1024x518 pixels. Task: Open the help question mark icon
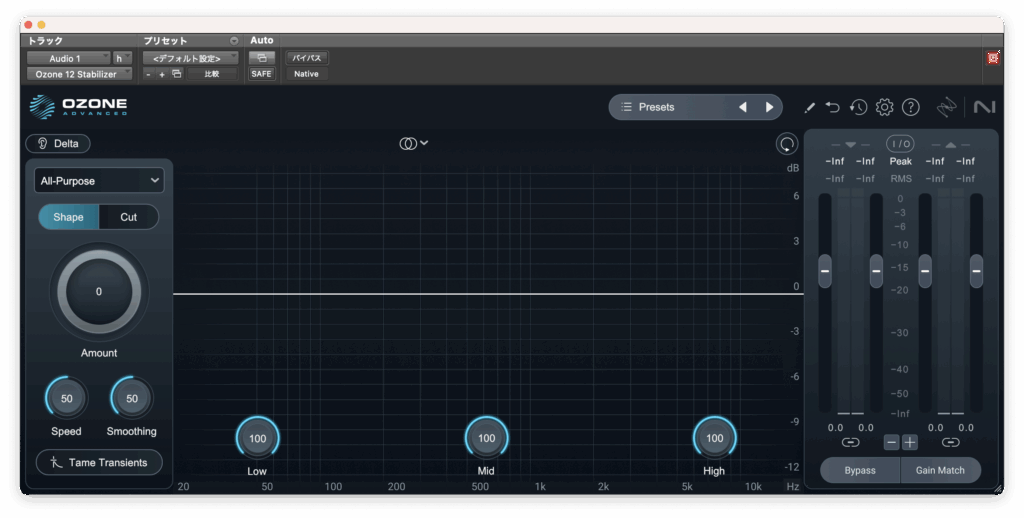910,107
